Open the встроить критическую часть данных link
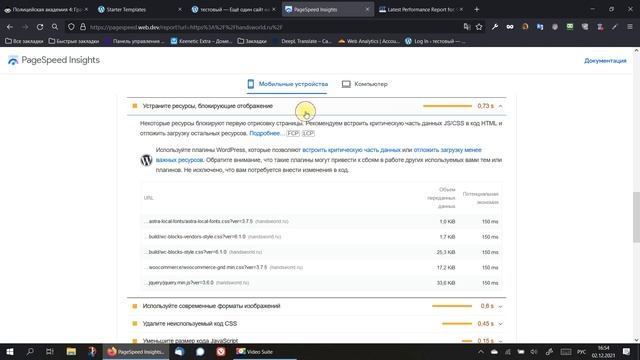This screenshot has height=360, width=640. (x=351, y=150)
